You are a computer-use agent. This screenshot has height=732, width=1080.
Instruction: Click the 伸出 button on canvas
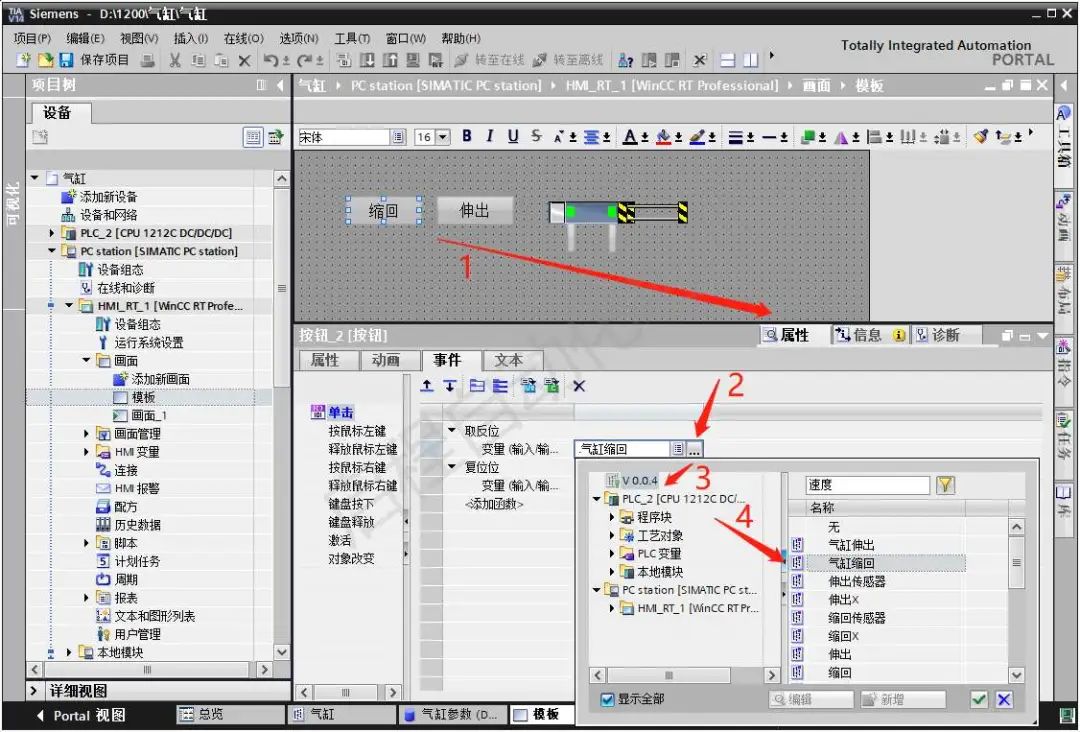click(x=475, y=211)
